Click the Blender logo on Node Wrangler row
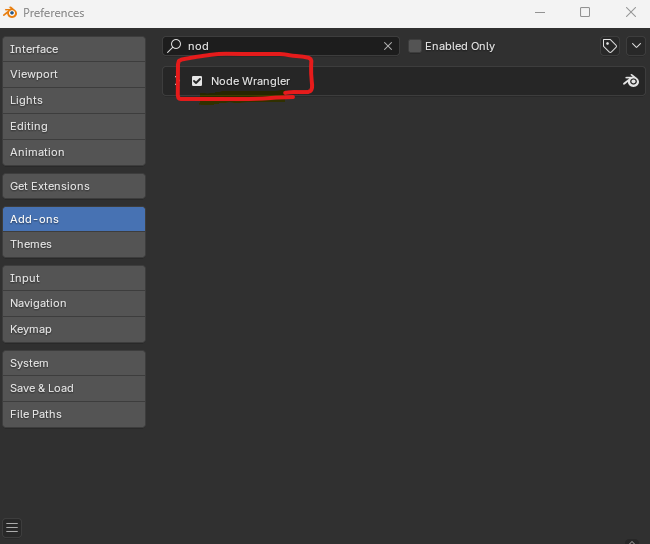 point(630,81)
